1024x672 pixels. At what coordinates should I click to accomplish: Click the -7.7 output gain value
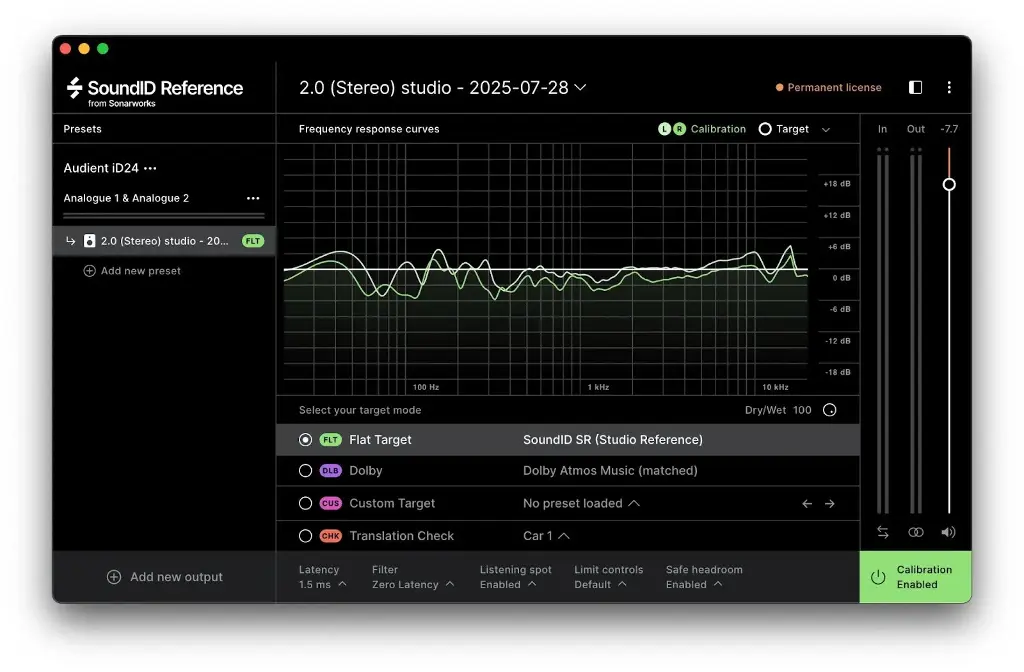click(949, 129)
